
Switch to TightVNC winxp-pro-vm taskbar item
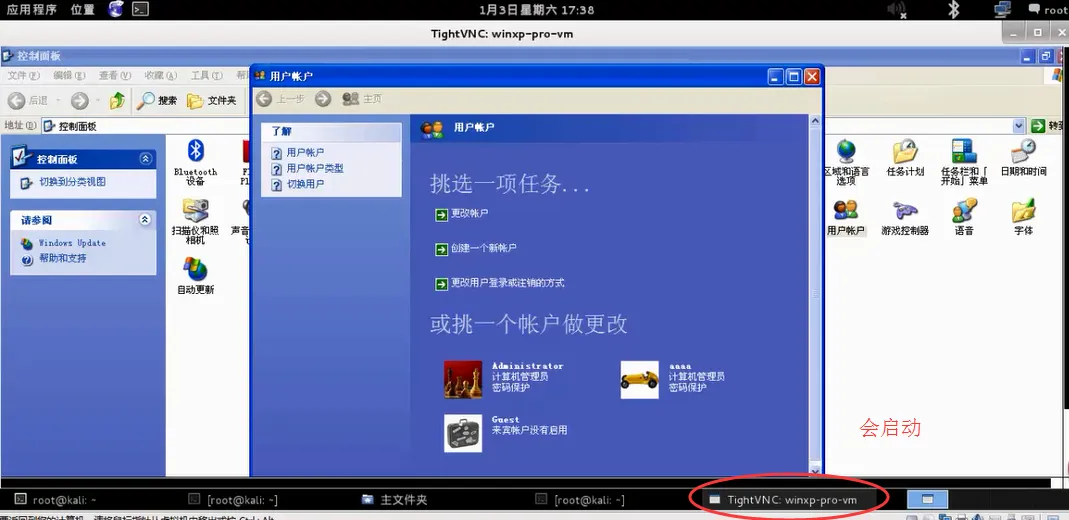(x=791, y=500)
